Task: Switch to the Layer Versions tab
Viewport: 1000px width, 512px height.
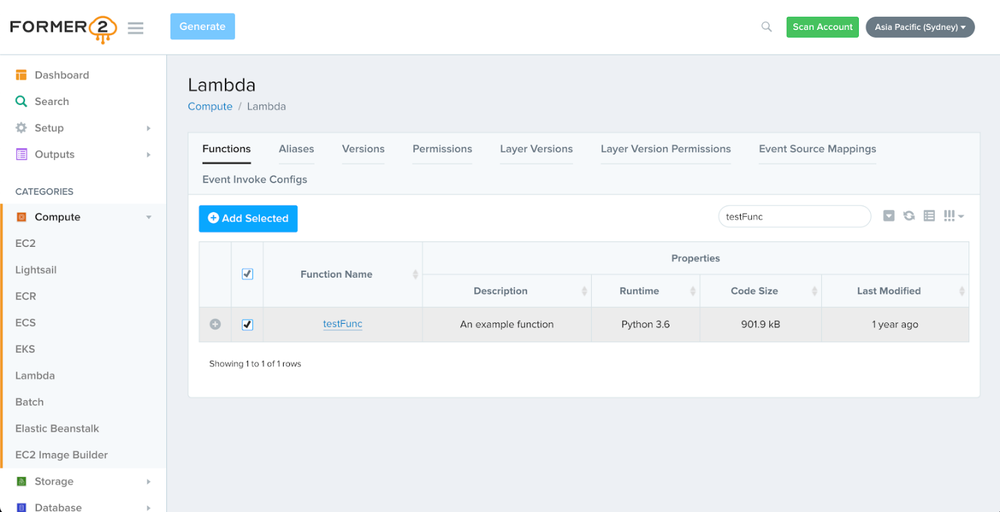Action: 536,149
